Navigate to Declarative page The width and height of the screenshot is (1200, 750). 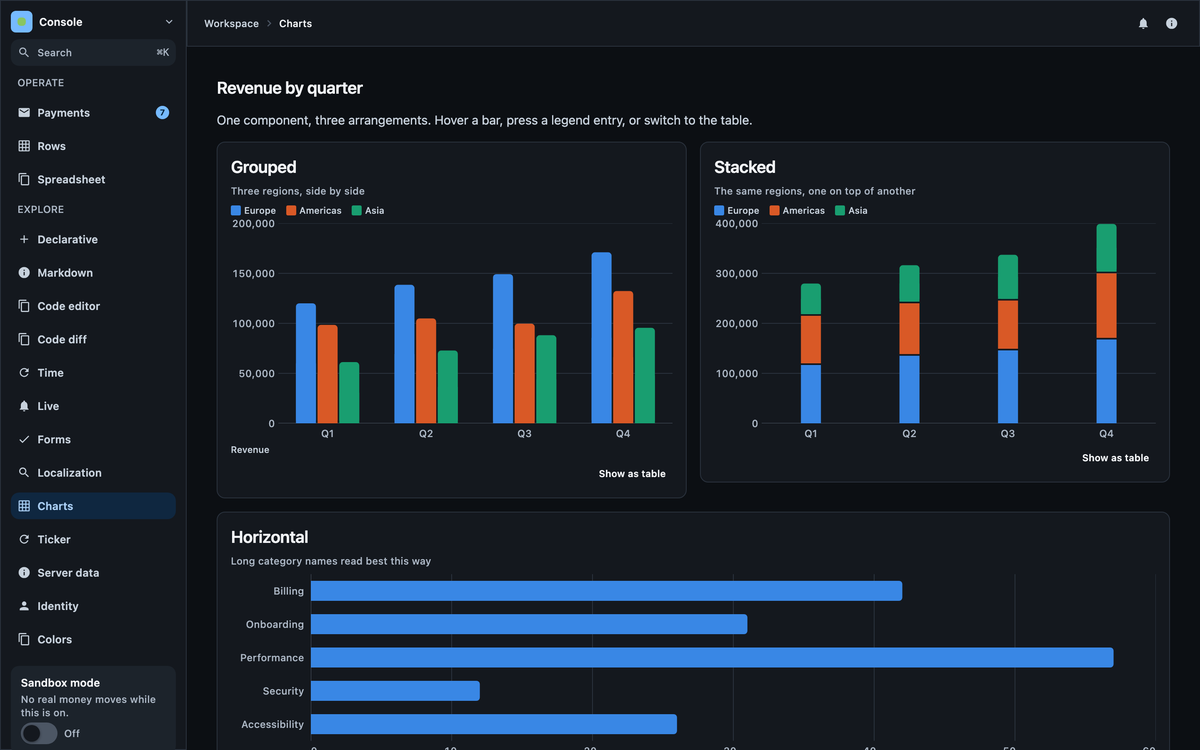tap(93, 239)
